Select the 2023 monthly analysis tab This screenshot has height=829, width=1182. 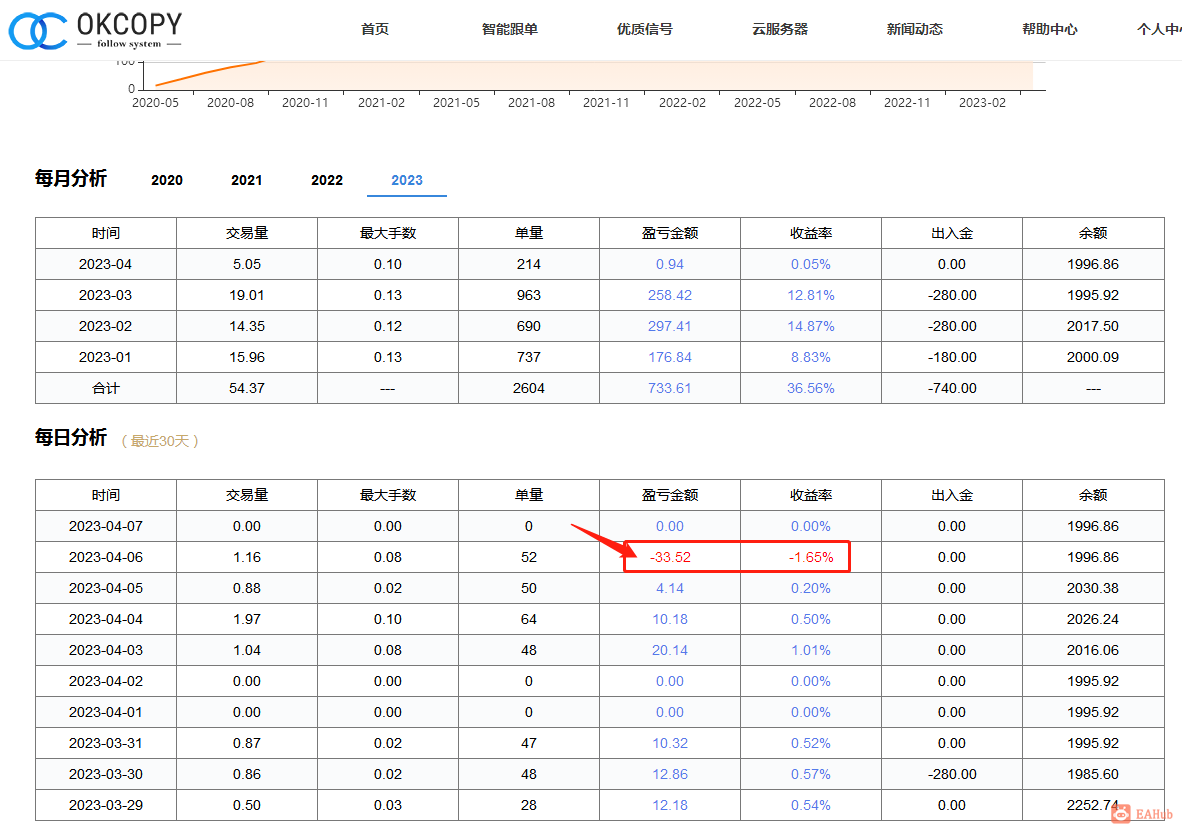coord(406,180)
